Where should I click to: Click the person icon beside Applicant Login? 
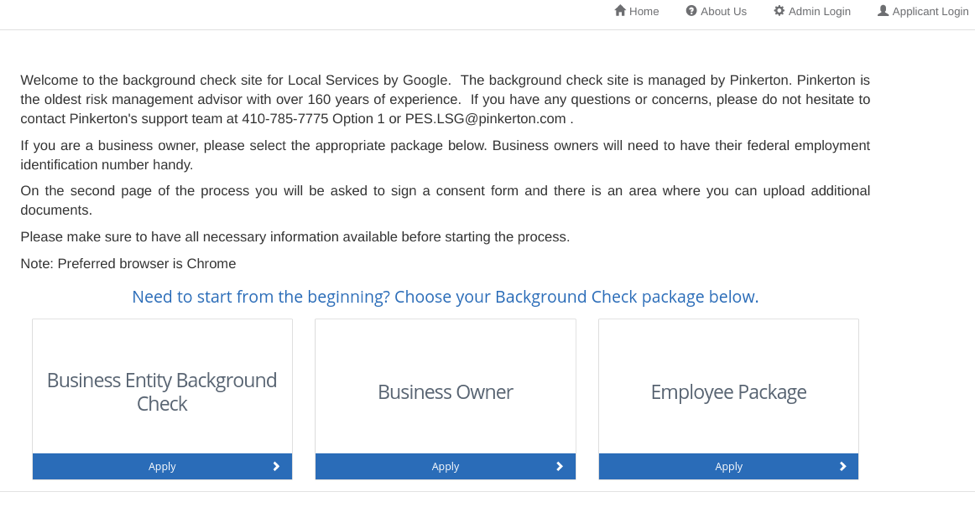(x=883, y=11)
